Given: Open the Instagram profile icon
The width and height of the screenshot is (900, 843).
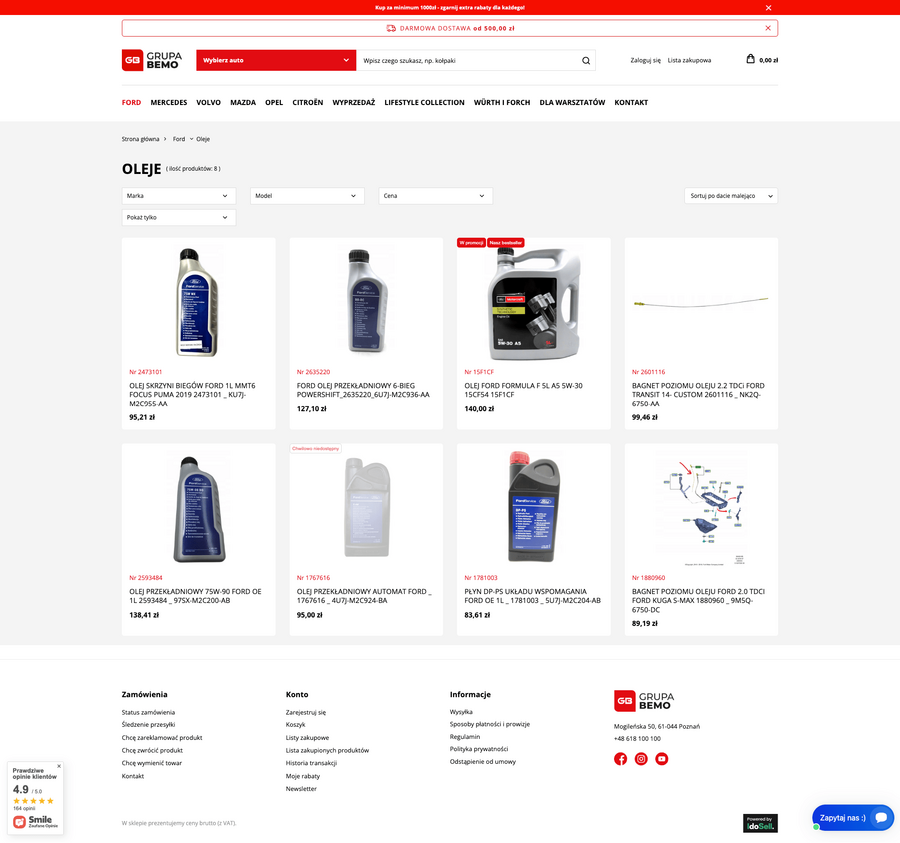Looking at the screenshot, I should pos(641,759).
